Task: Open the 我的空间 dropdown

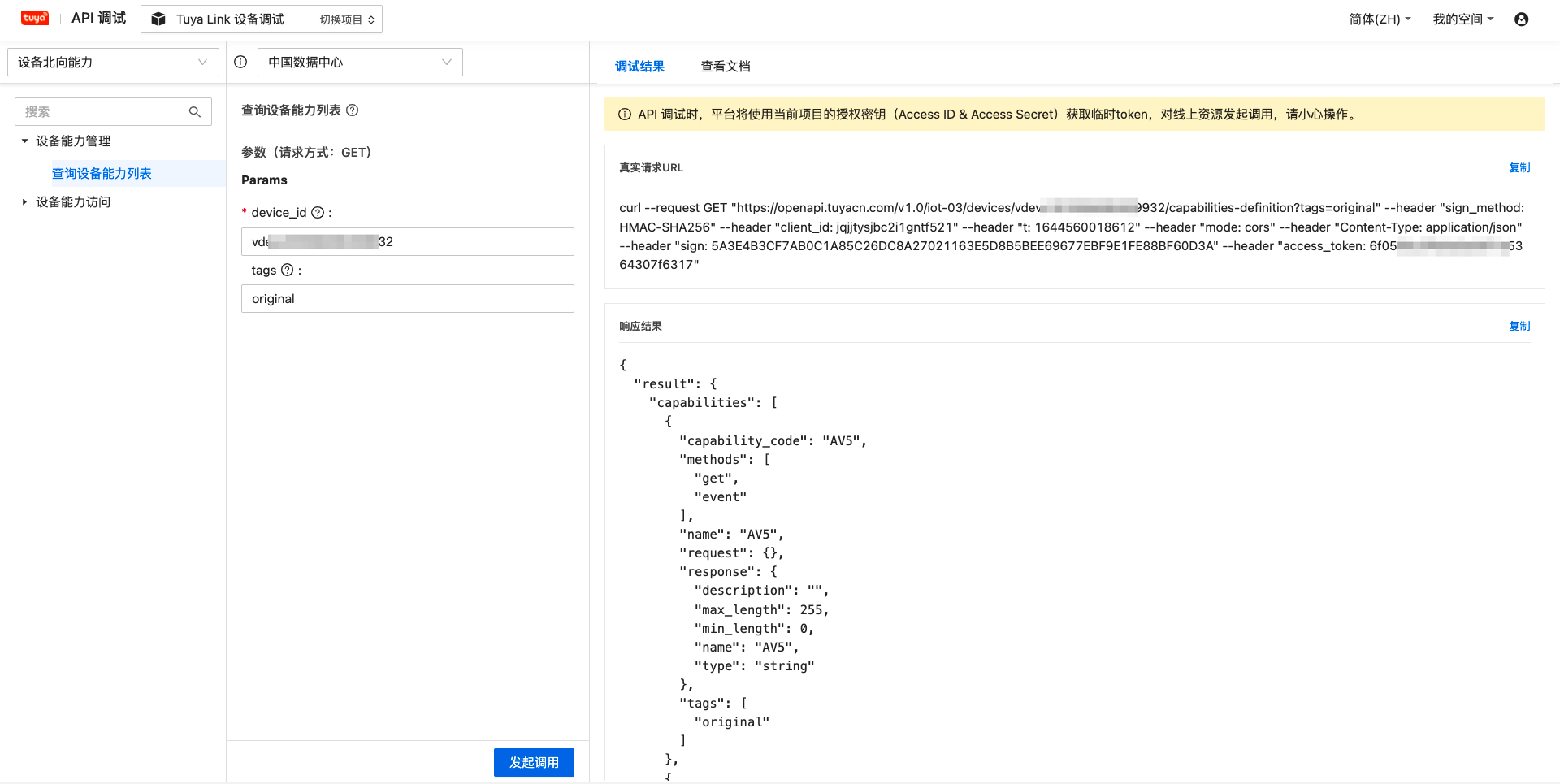Action: point(1463,19)
